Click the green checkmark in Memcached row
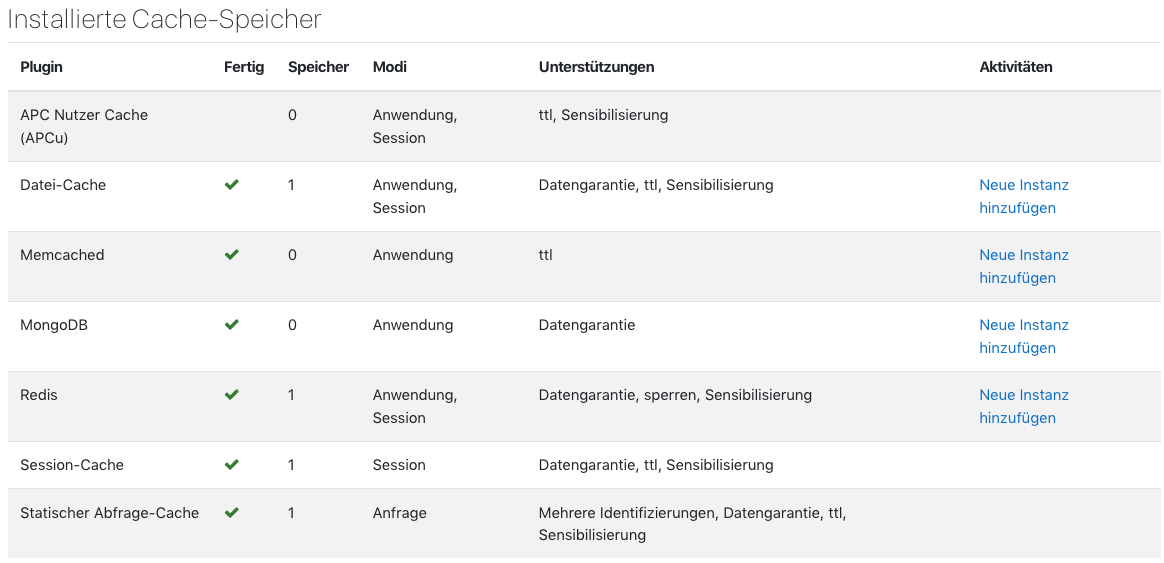The width and height of the screenshot is (1164, 563). pyautogui.click(x=232, y=255)
